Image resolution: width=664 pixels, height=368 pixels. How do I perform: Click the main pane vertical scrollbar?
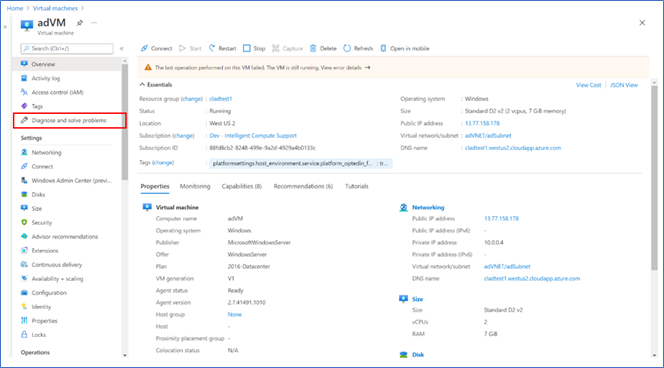(654, 178)
